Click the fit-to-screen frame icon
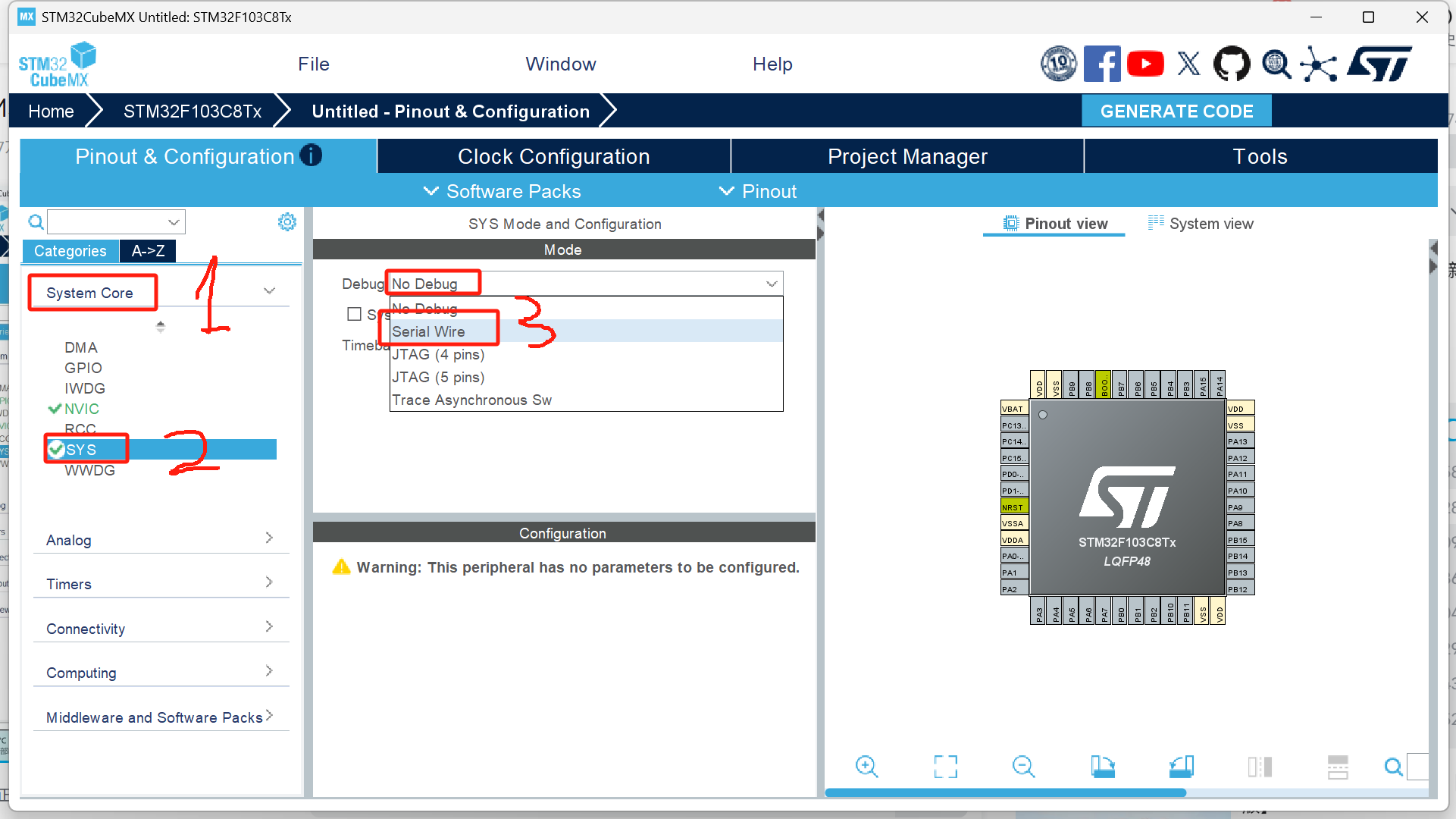The height and width of the screenshot is (819, 1456). 945,767
